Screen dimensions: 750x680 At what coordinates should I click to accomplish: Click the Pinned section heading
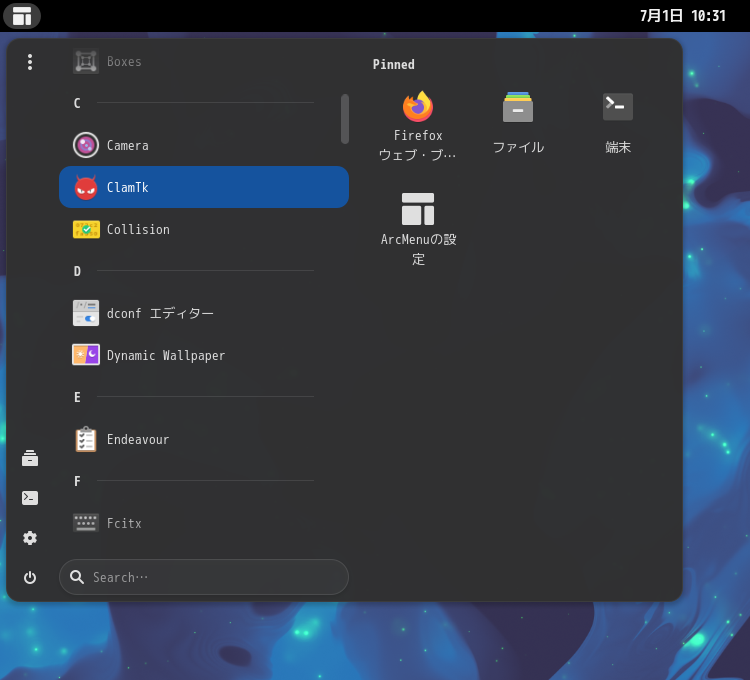click(394, 65)
